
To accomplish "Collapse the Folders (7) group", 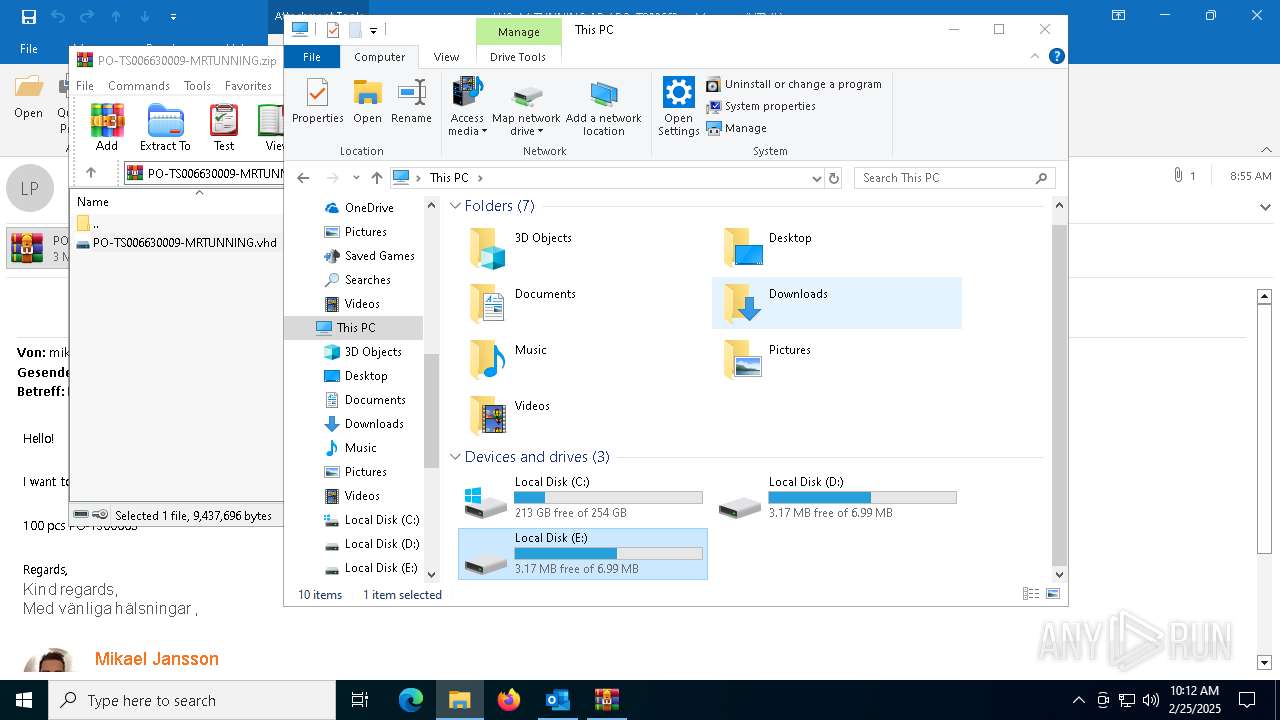I will [455, 206].
